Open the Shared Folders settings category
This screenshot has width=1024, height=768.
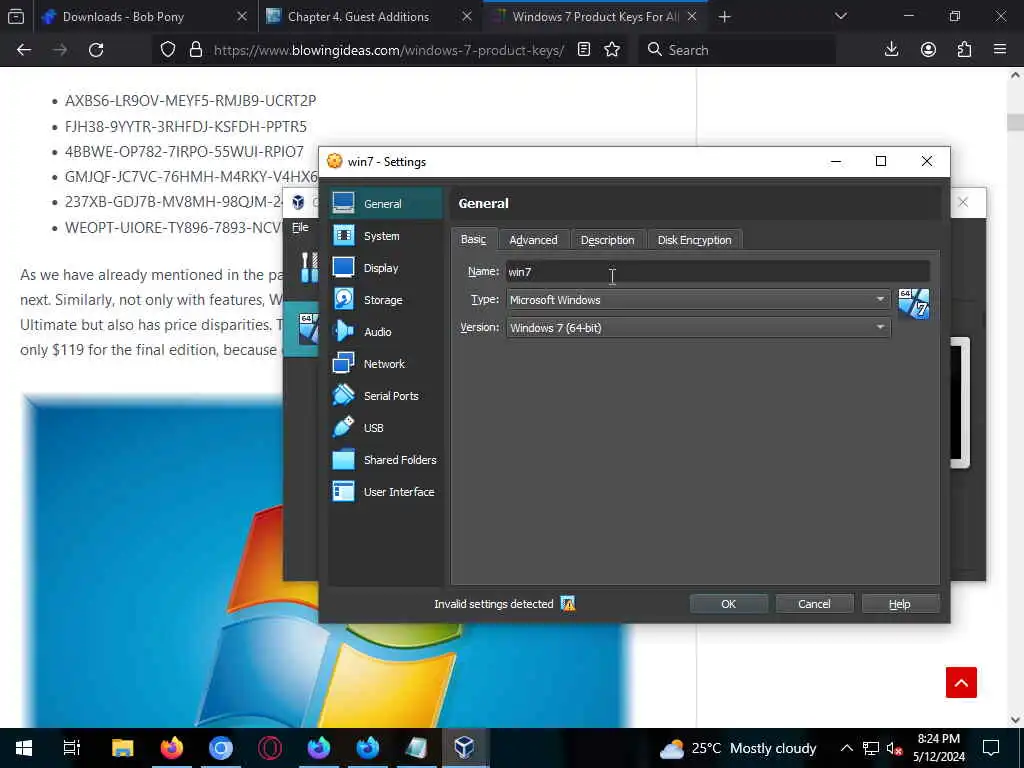point(385,459)
